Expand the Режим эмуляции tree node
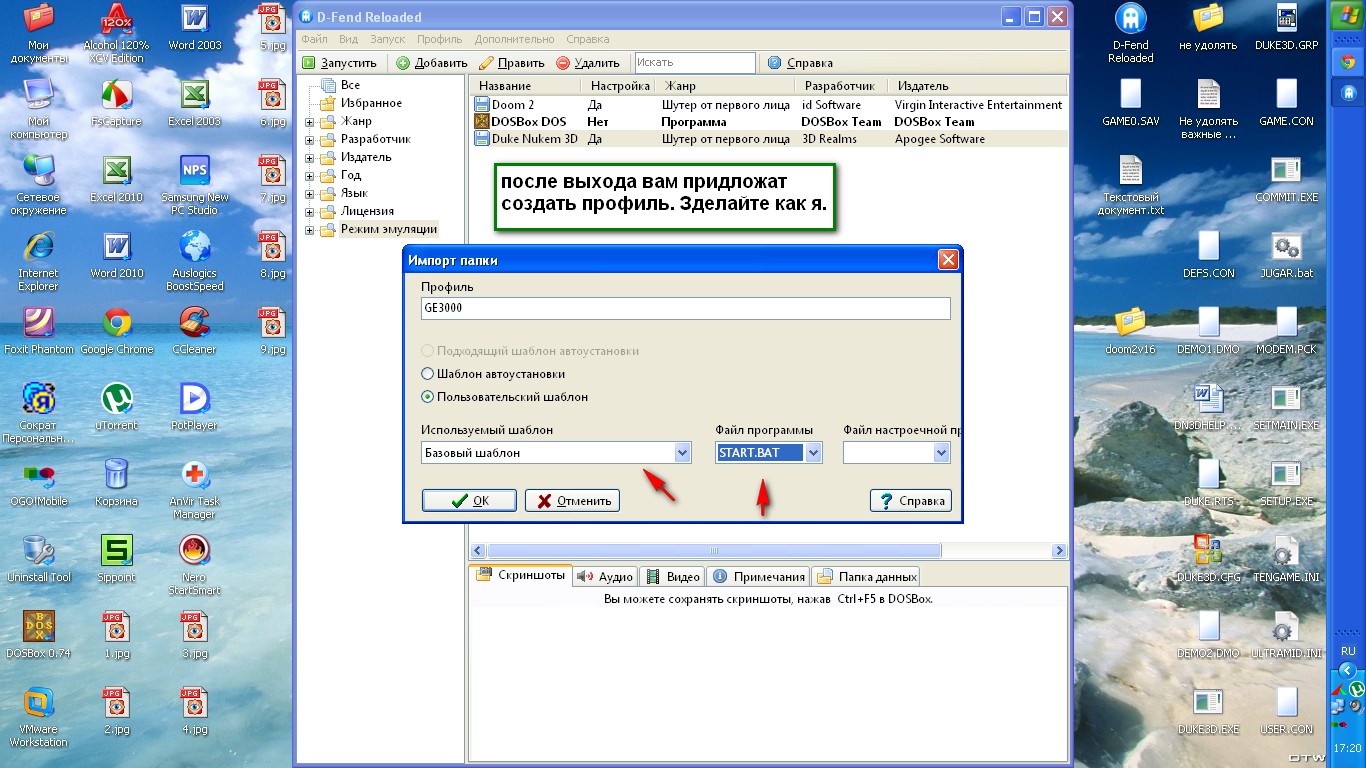 point(310,230)
